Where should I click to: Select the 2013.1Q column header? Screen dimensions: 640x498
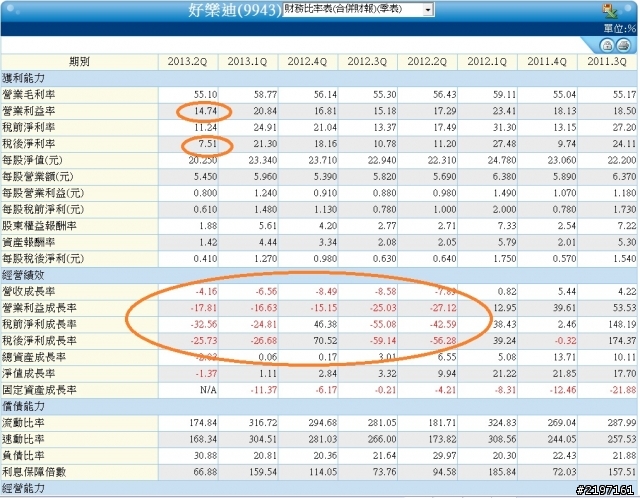pos(247,62)
